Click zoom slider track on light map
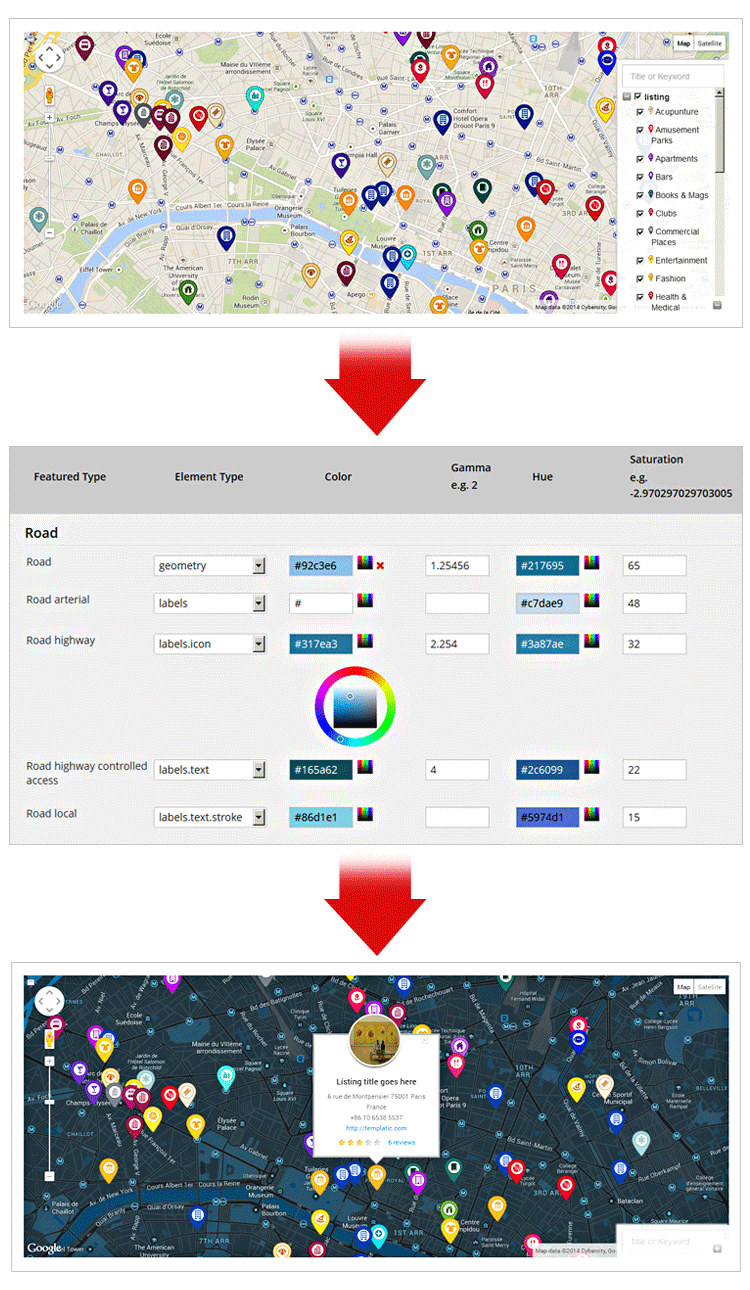 tap(49, 175)
